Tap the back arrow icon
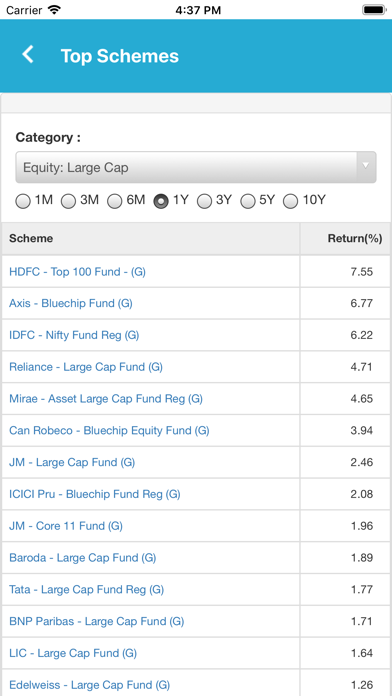Screen dimensions: 392x696 [28, 55]
